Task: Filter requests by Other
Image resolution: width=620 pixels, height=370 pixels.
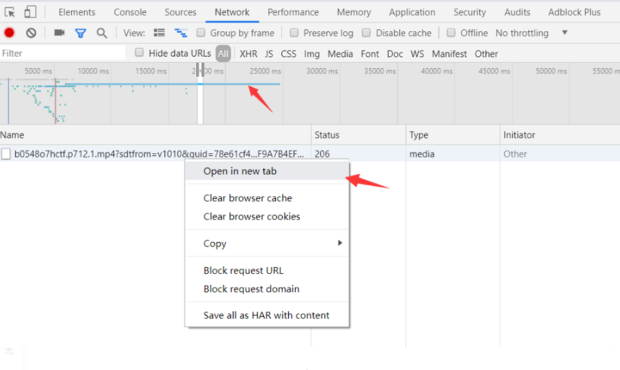Action: tap(486, 54)
